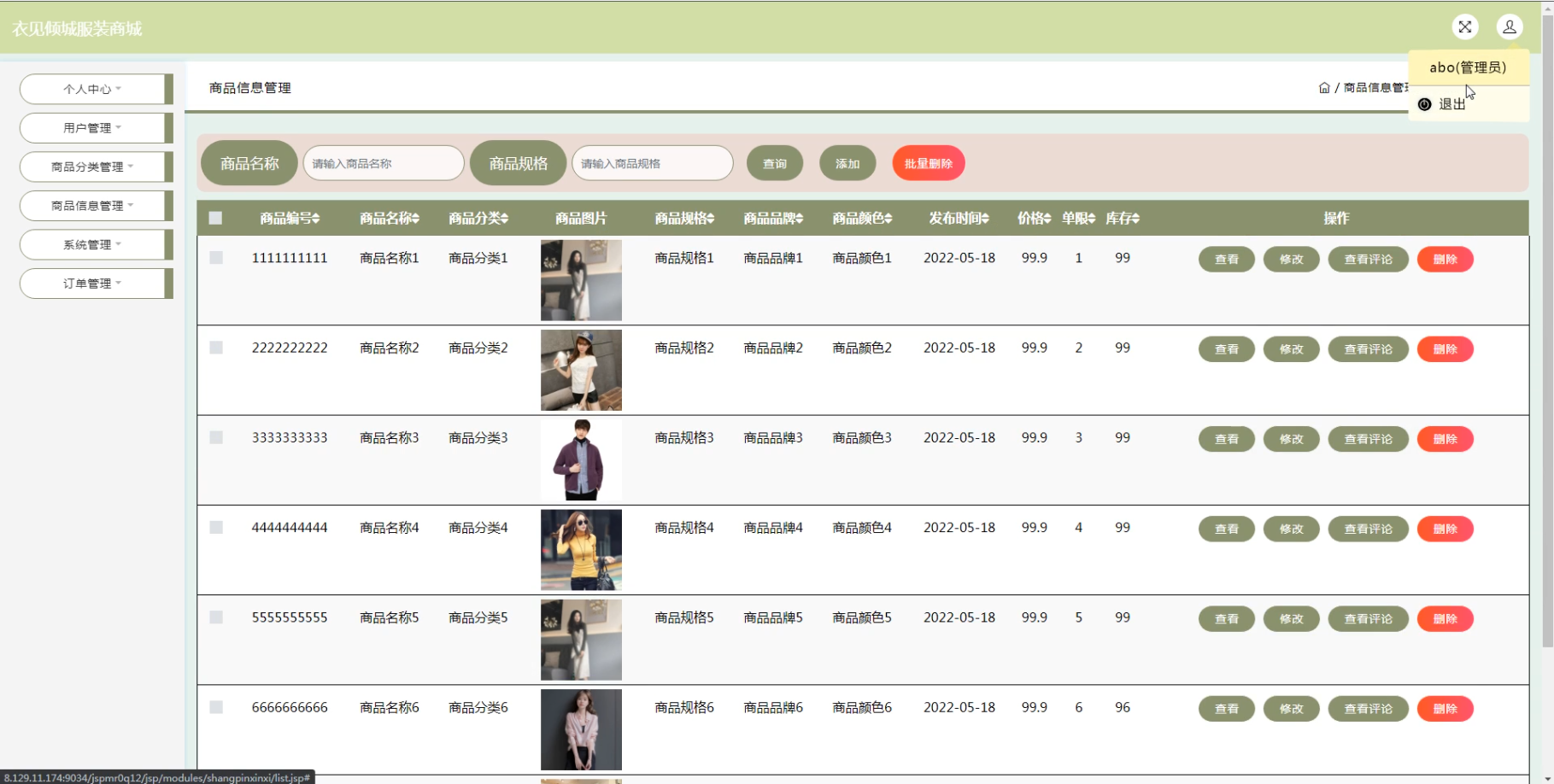Open product image thumbnail for 商品名称6

[x=581, y=729]
